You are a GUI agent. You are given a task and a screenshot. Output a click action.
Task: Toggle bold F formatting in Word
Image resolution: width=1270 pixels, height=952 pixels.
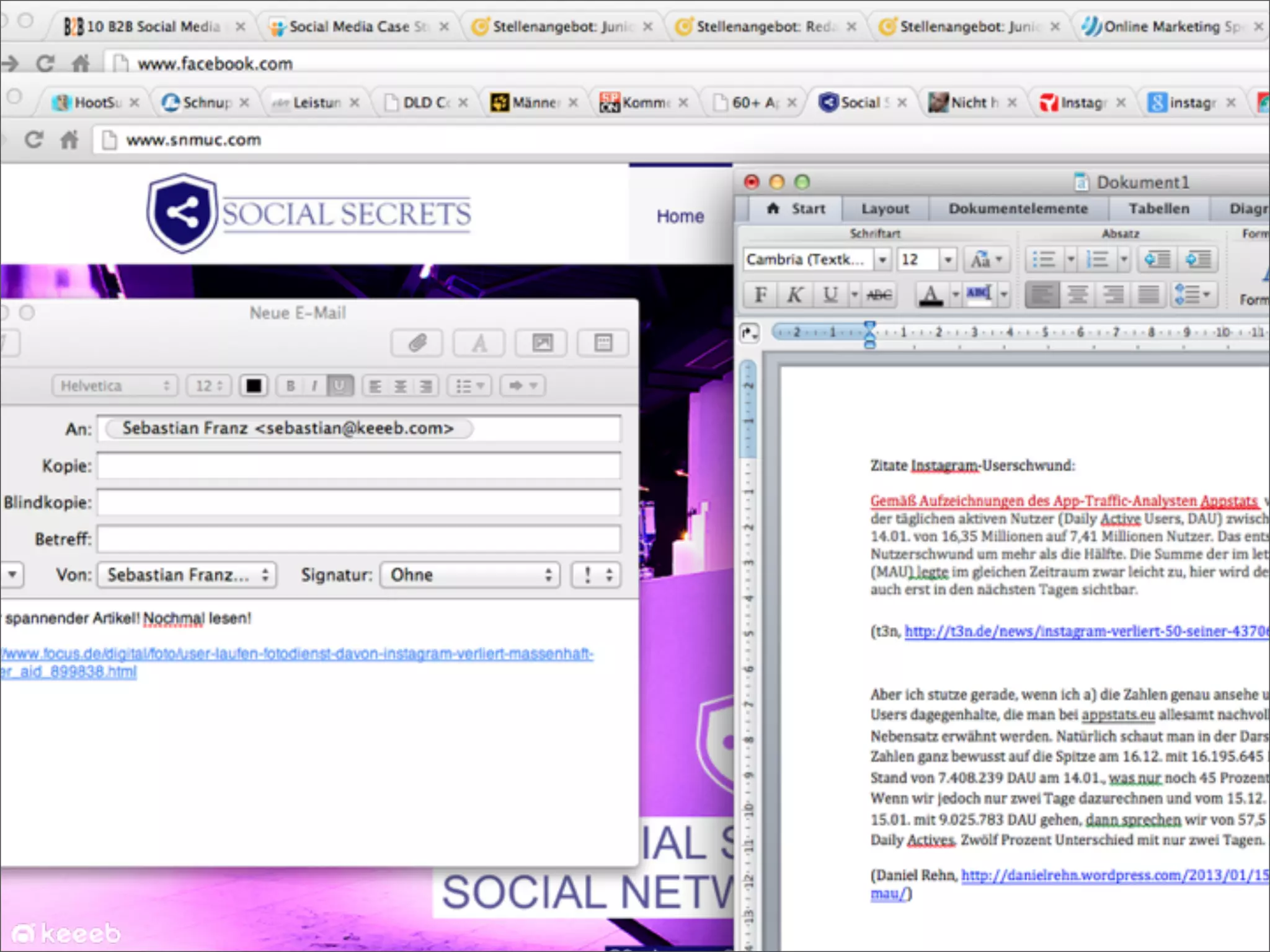[x=760, y=294]
